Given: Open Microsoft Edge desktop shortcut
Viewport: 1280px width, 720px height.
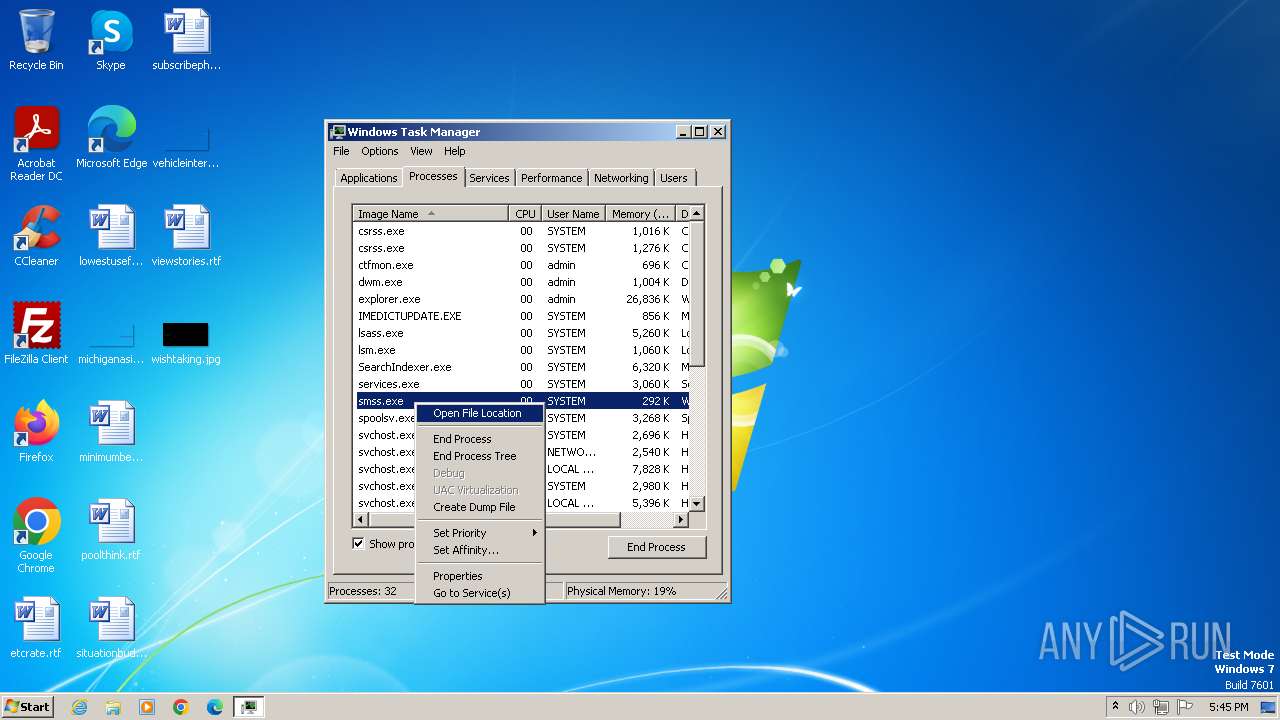Looking at the screenshot, I should tap(111, 138).
